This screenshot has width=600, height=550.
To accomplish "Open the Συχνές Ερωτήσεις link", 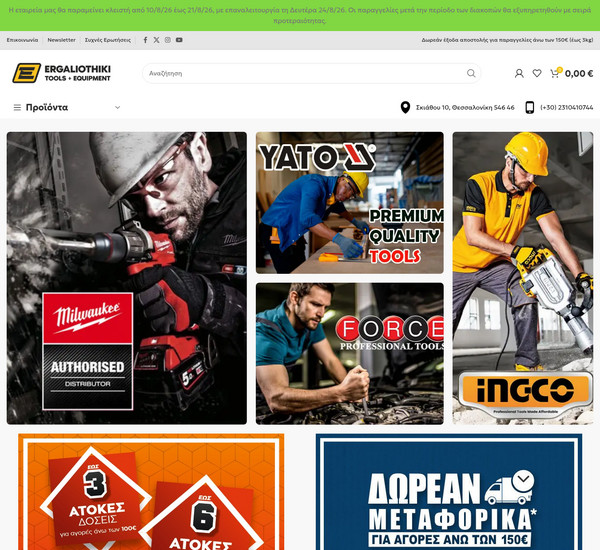I will point(108,40).
